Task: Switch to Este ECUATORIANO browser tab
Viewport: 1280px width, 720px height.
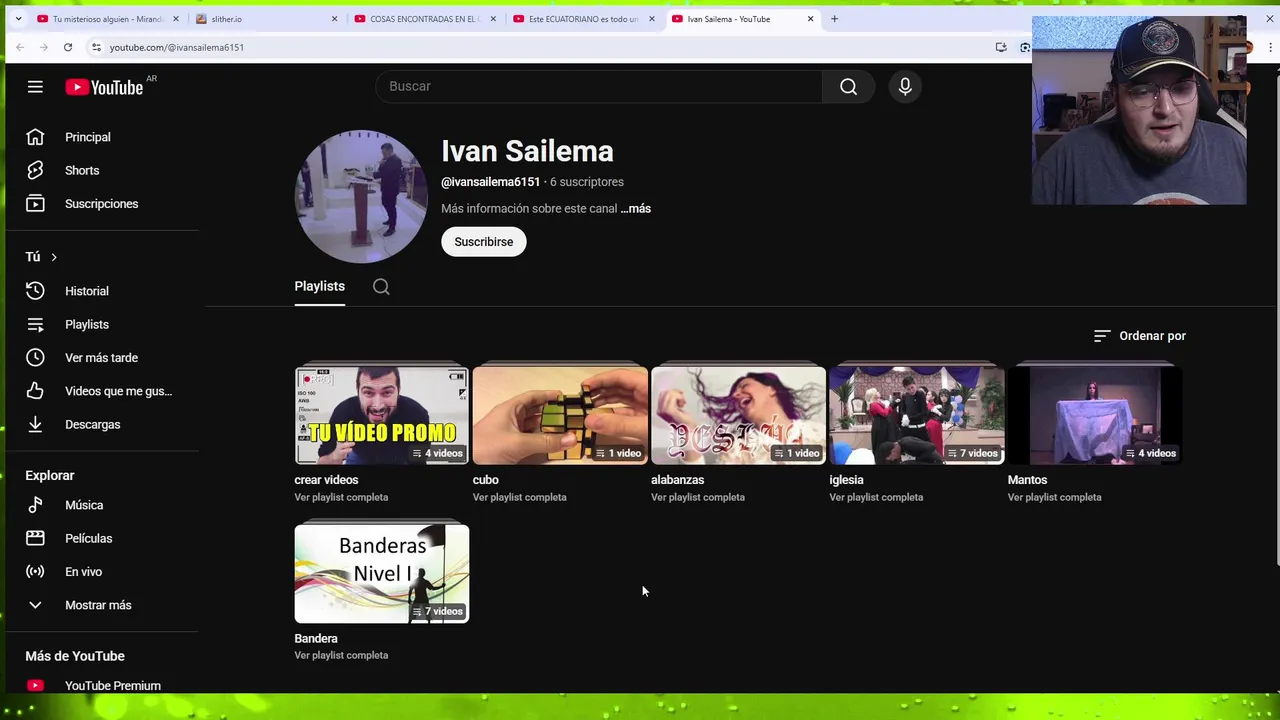Action: 584,19
